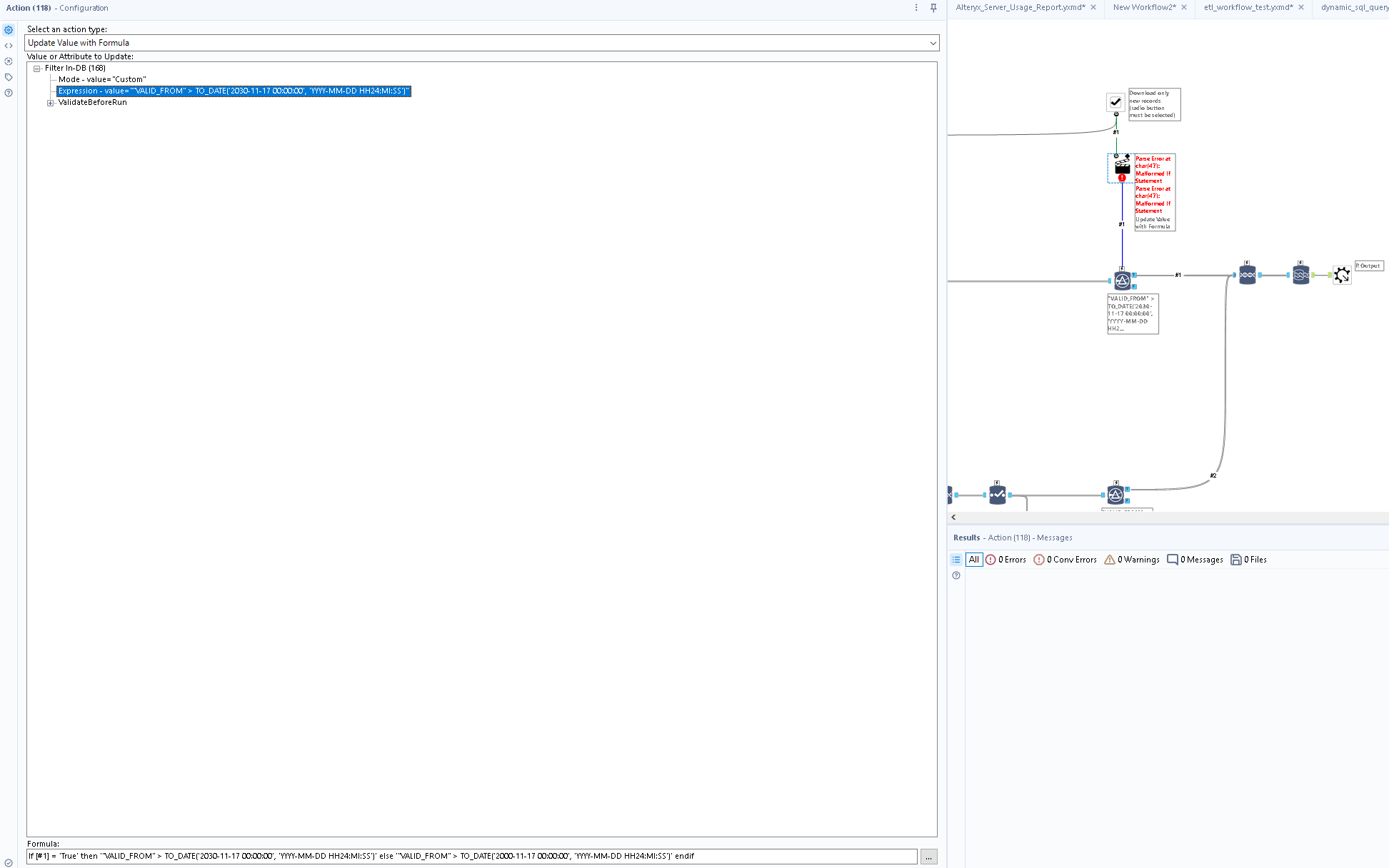Click the False output anchor of upper Filter In-DB
This screenshot has width=1389, height=868.
[1134, 286]
